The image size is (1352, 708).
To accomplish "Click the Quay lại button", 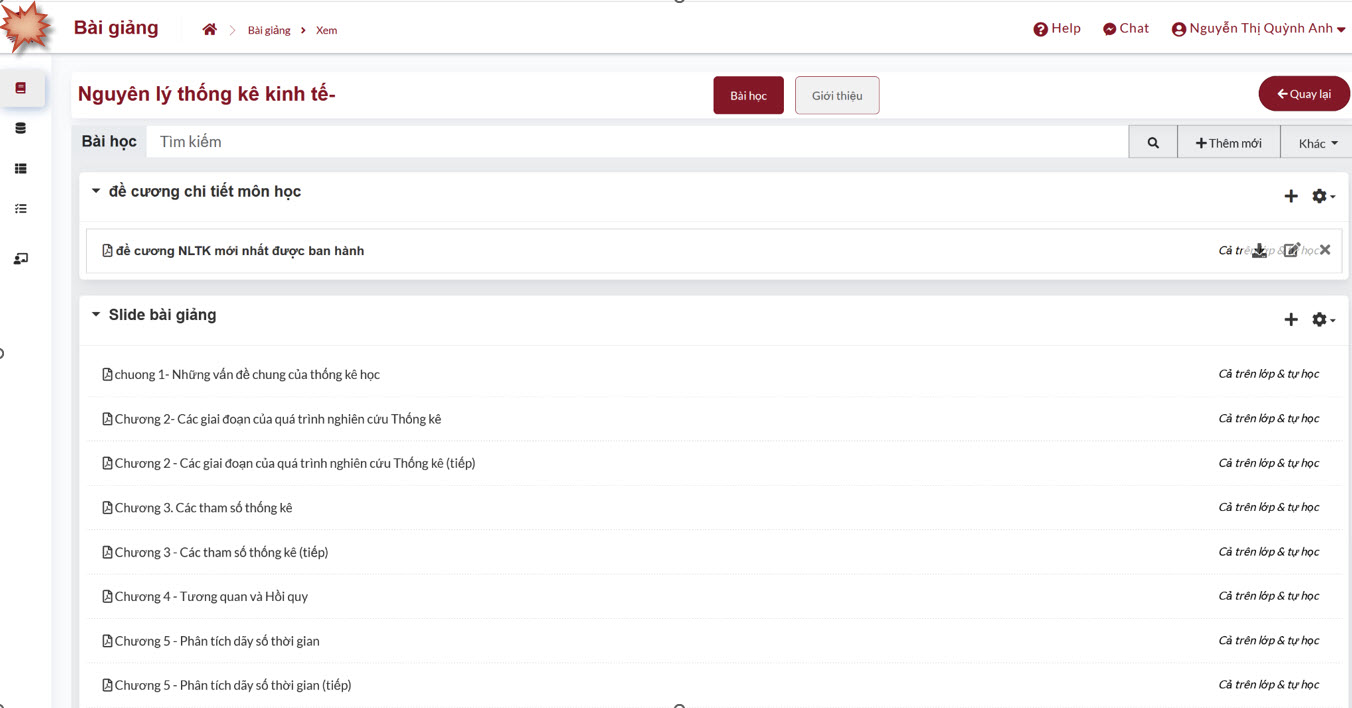I will click(1303, 94).
